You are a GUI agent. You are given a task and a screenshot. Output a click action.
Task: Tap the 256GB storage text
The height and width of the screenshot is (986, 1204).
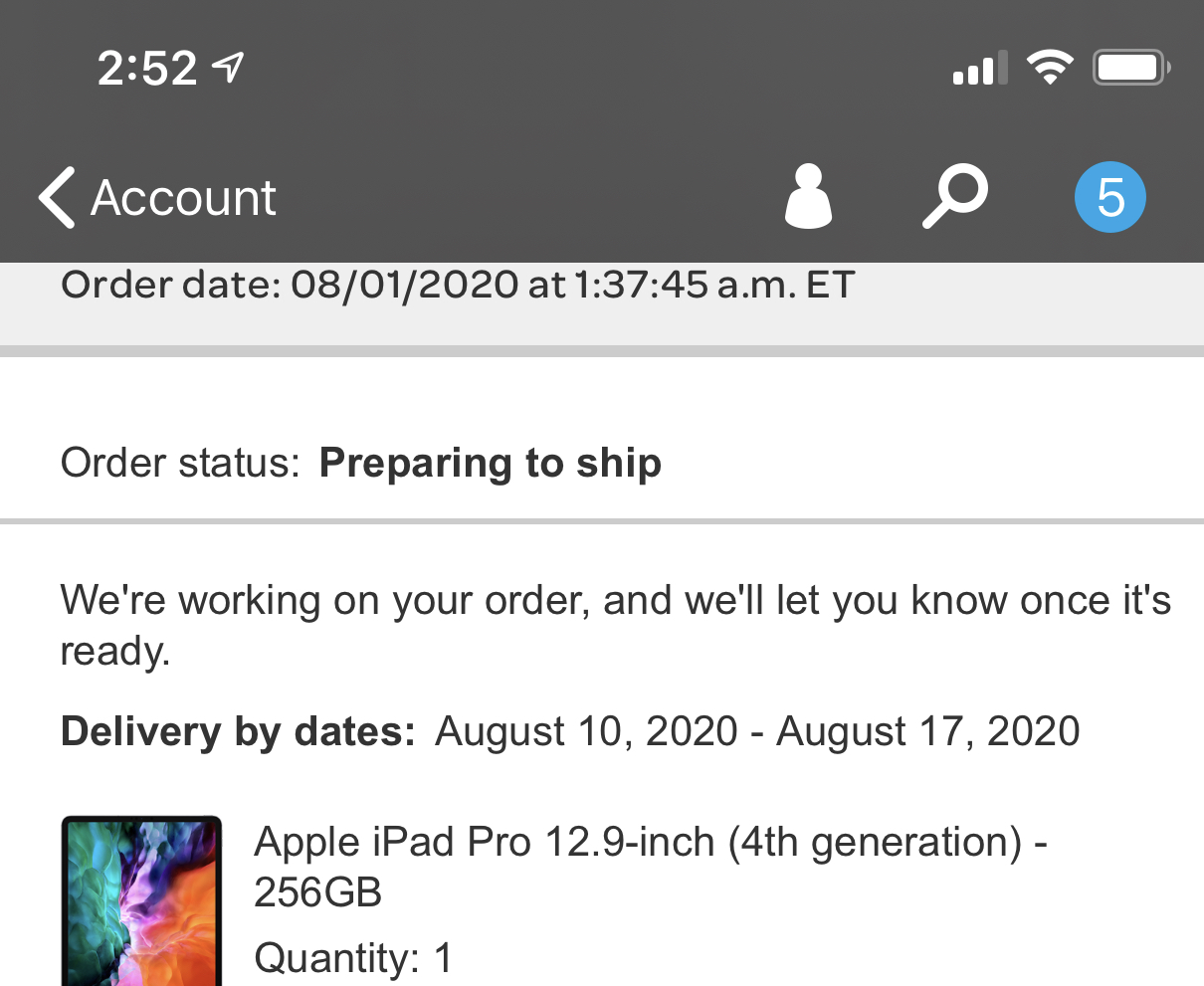[x=317, y=892]
